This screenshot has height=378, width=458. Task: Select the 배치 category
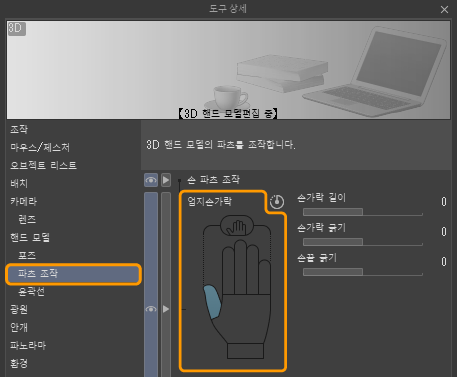tap(19, 183)
